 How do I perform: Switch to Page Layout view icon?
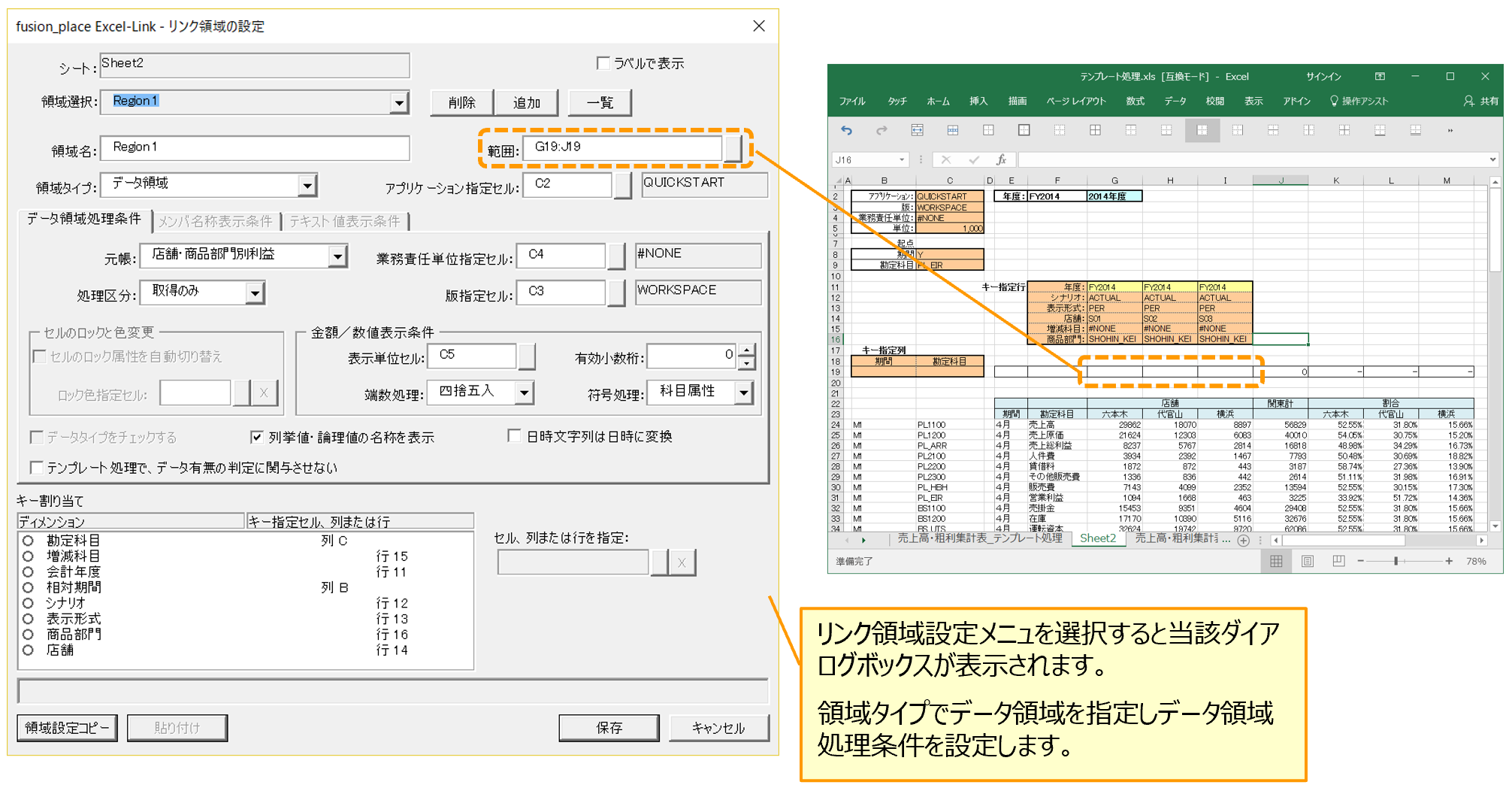tap(1308, 561)
